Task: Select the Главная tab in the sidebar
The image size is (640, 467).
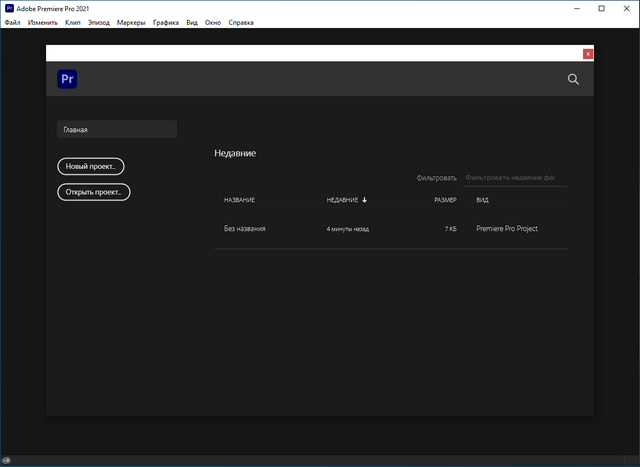Action: [x=116, y=129]
